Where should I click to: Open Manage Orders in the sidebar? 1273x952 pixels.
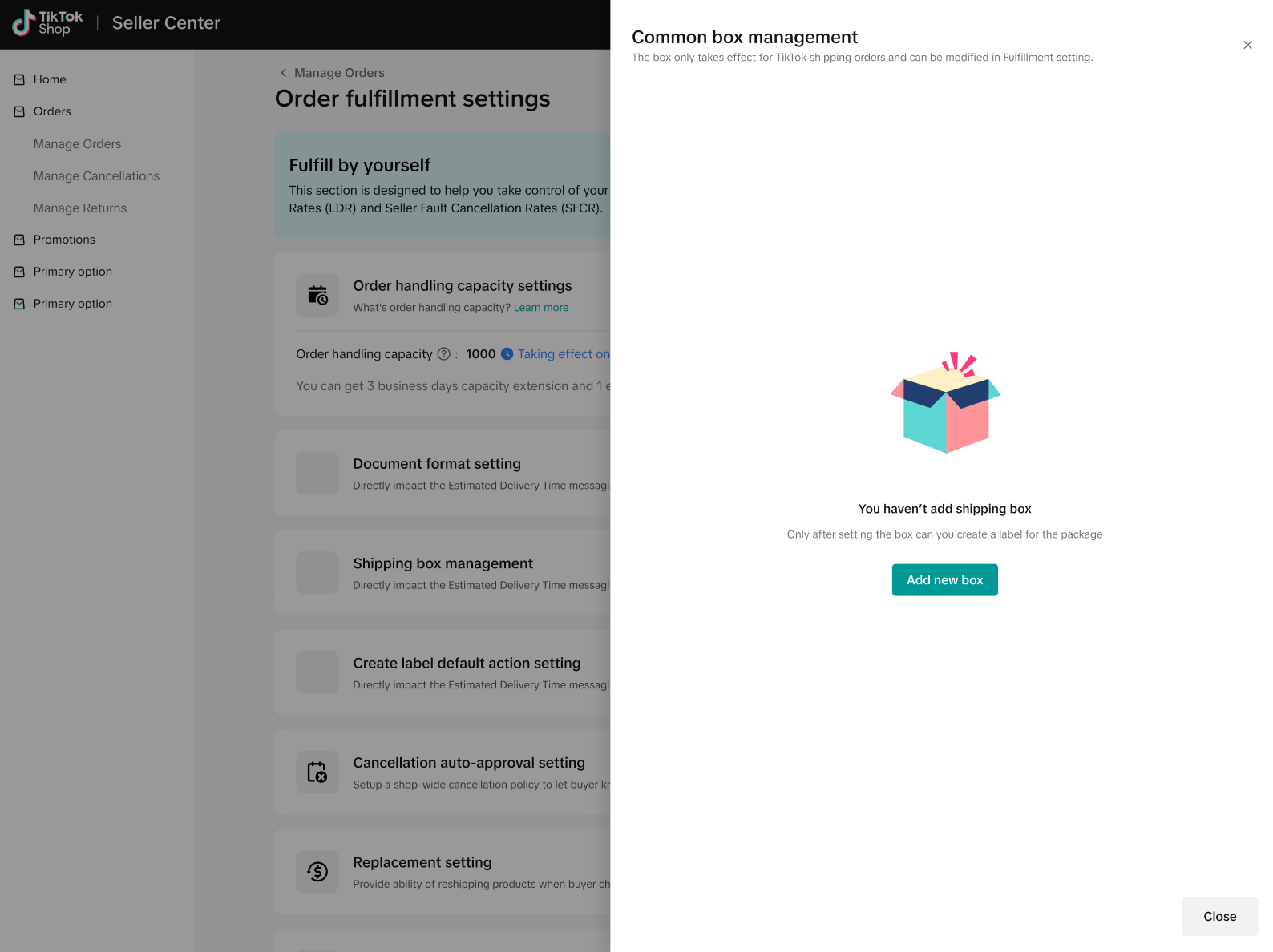[77, 144]
